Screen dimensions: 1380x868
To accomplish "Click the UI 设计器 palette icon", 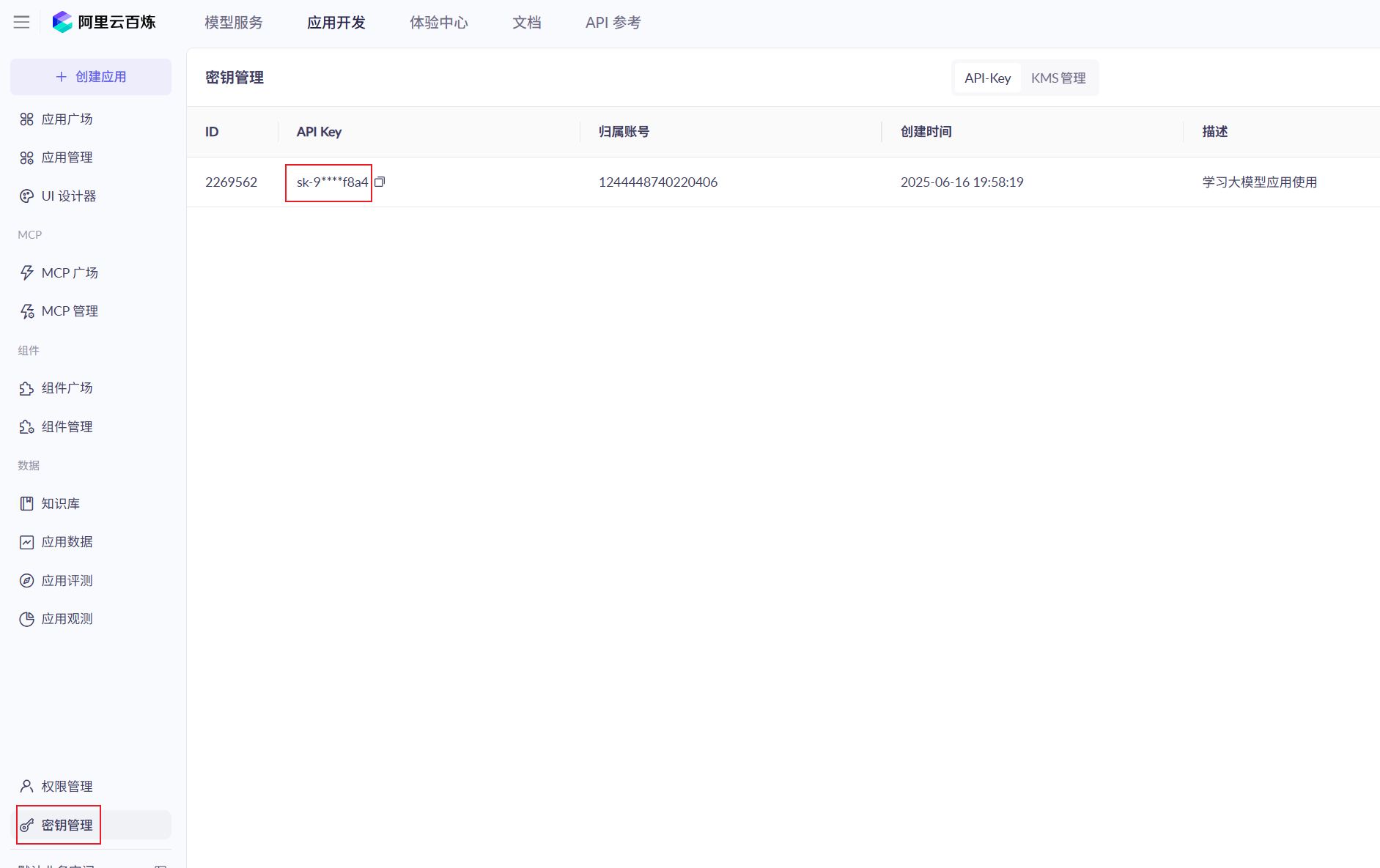I will click(27, 196).
